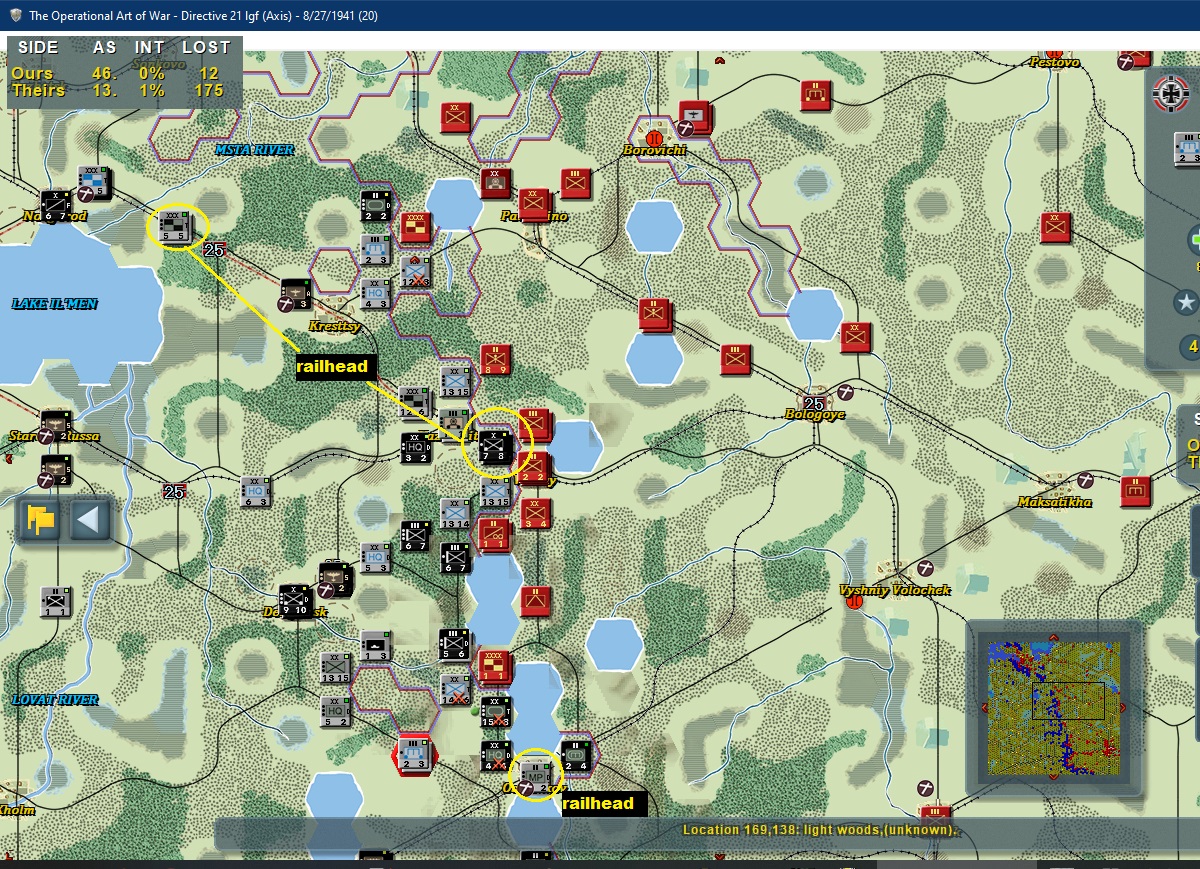Click the star icon in right panel
This screenshot has width=1200, height=869.
pyautogui.click(x=1187, y=301)
